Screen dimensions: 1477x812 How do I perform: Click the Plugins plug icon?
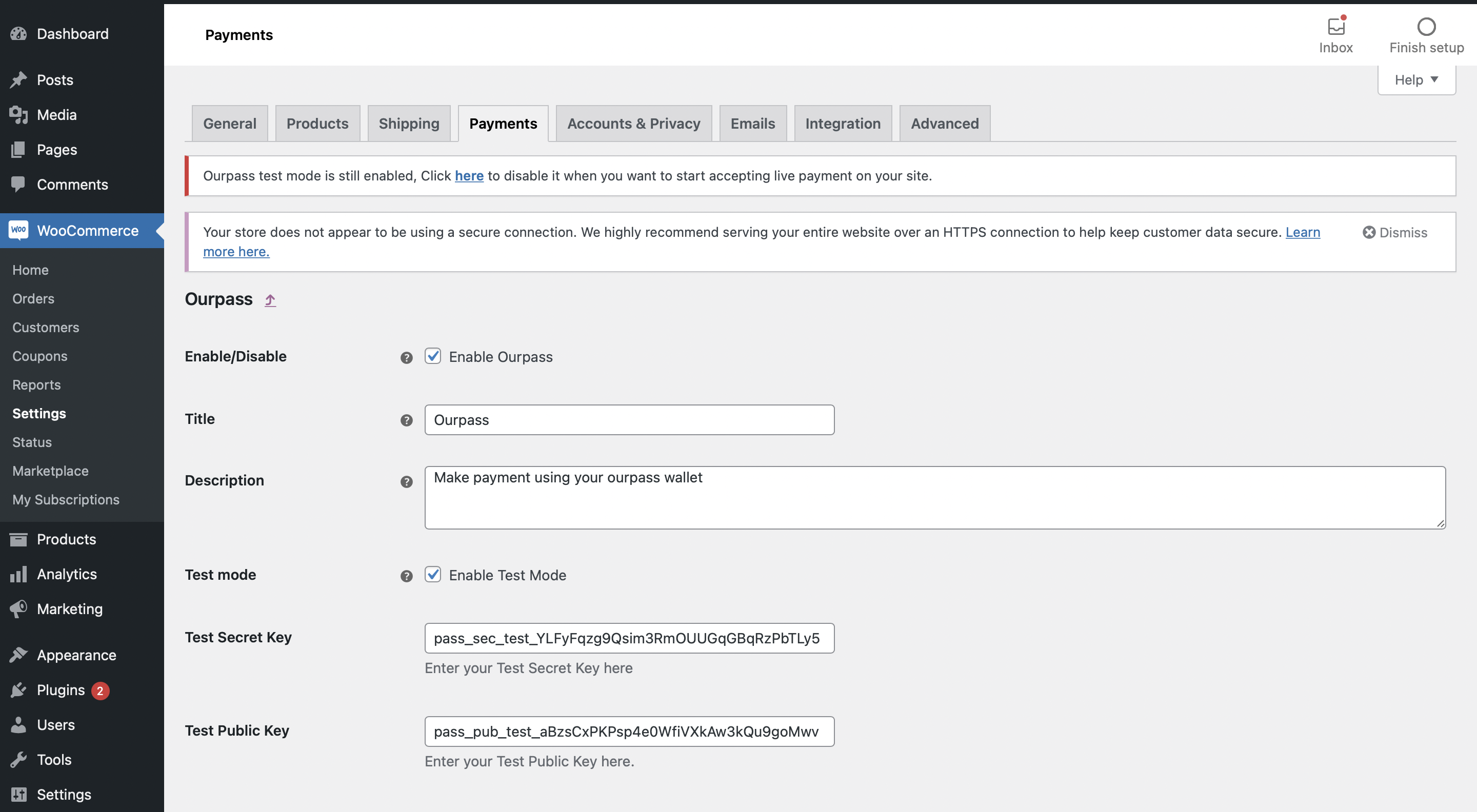click(x=18, y=690)
